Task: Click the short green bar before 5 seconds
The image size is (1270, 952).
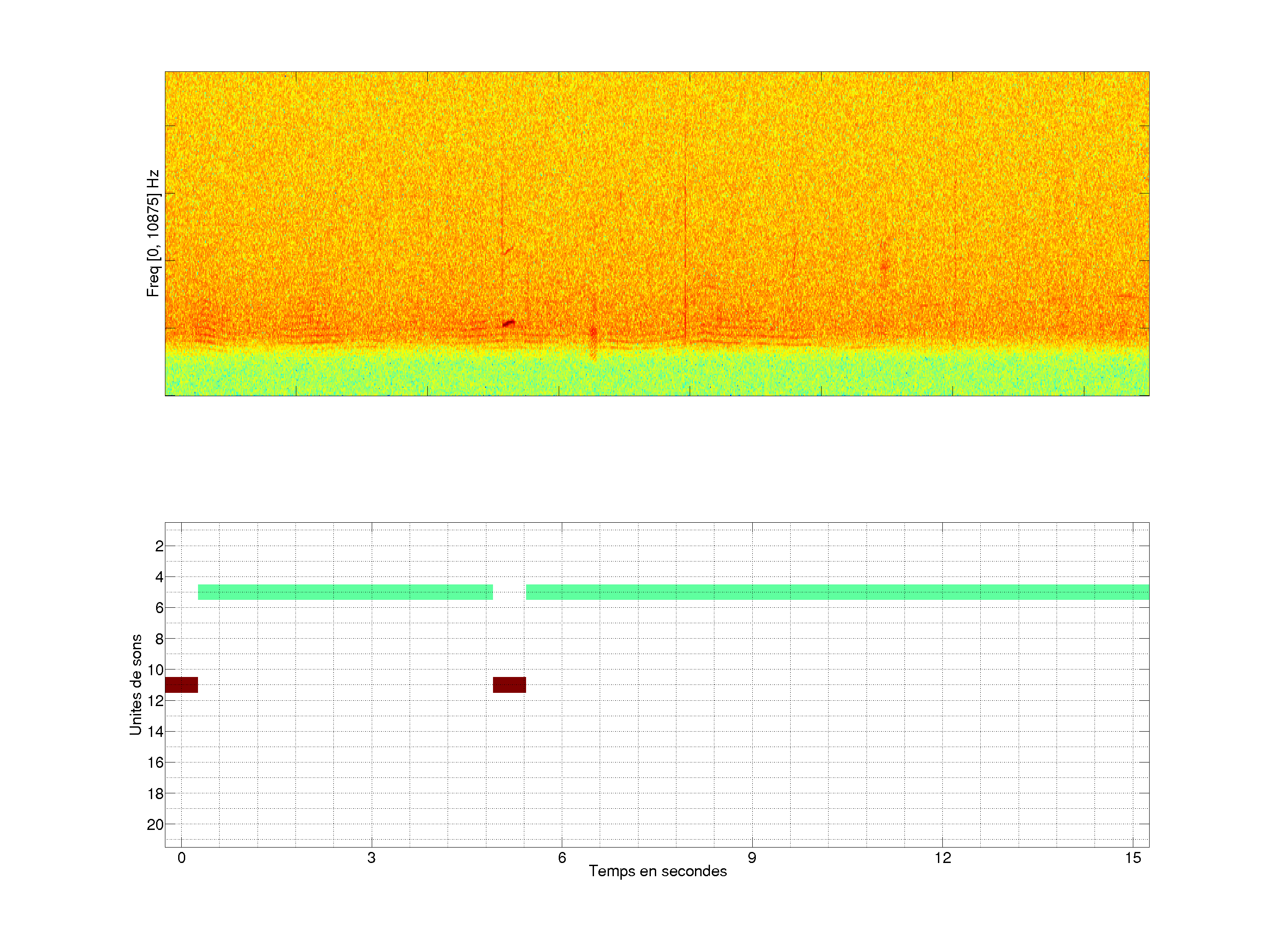Action: pos(345,591)
